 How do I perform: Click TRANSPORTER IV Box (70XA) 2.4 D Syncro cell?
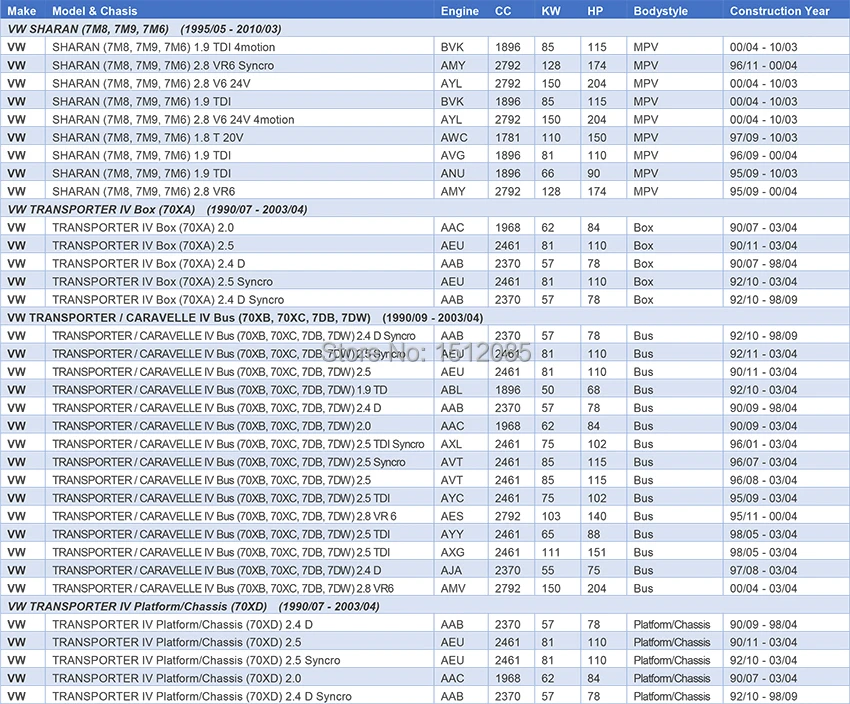168,299
